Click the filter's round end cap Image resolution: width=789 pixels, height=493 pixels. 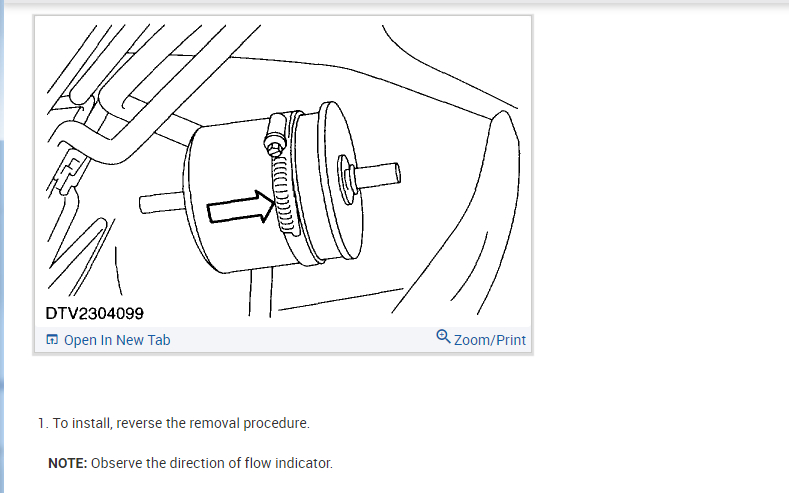point(341,180)
